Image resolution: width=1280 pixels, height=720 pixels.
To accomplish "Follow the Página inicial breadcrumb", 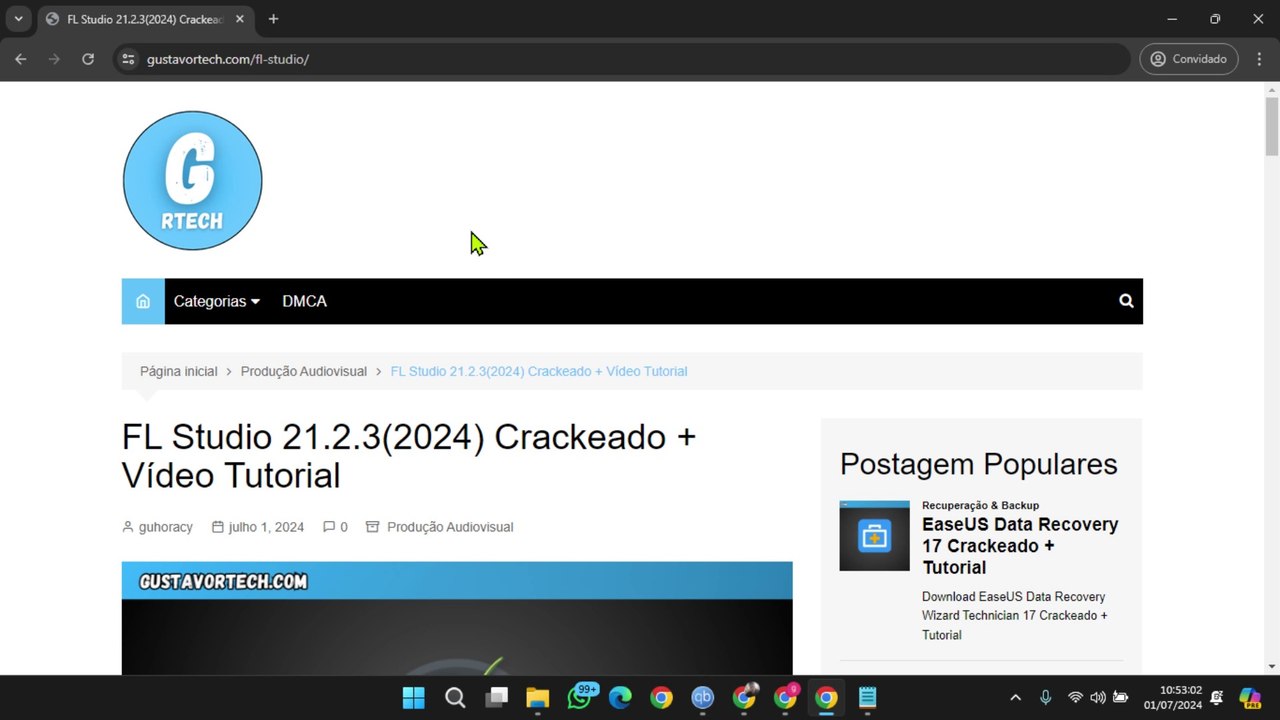I will 178,371.
